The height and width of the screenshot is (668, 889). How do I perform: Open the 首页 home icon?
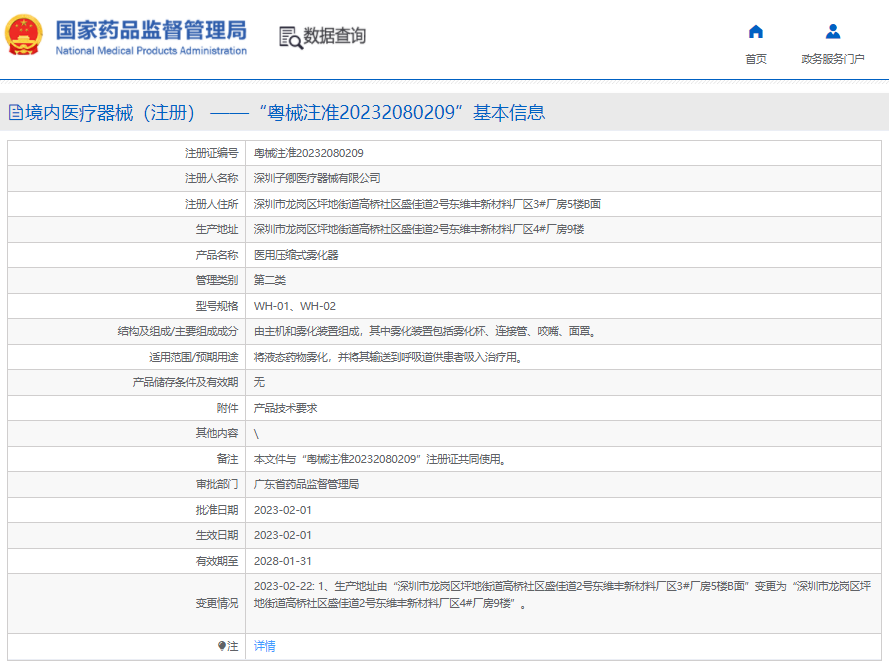point(756,31)
